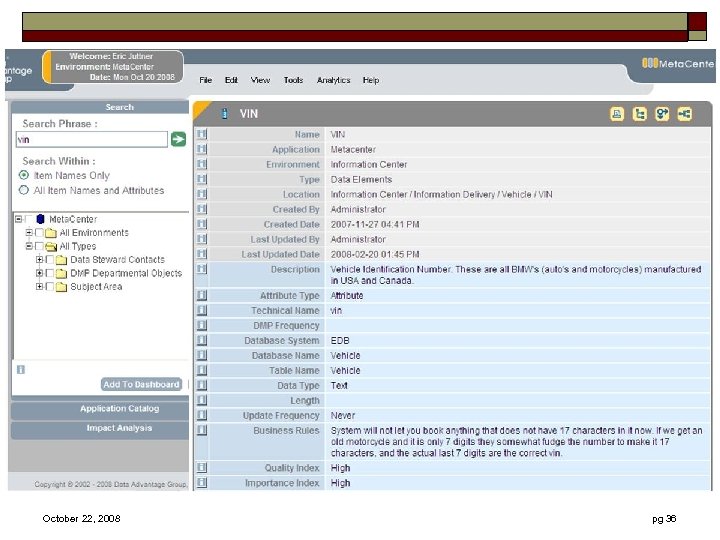The width and height of the screenshot is (720, 540).
Task: Open the View menu
Action: (x=260, y=80)
